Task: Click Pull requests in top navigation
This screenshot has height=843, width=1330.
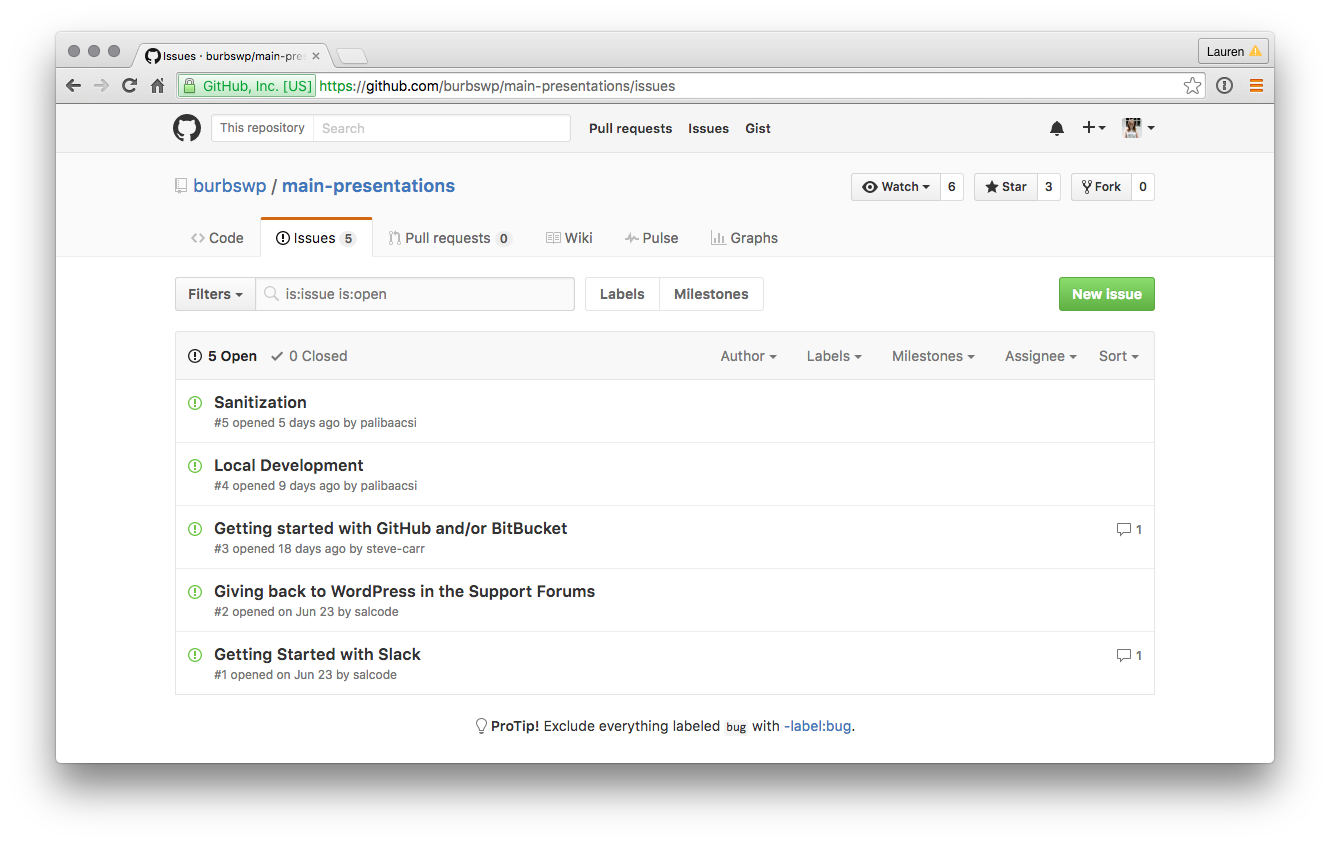Action: (630, 128)
